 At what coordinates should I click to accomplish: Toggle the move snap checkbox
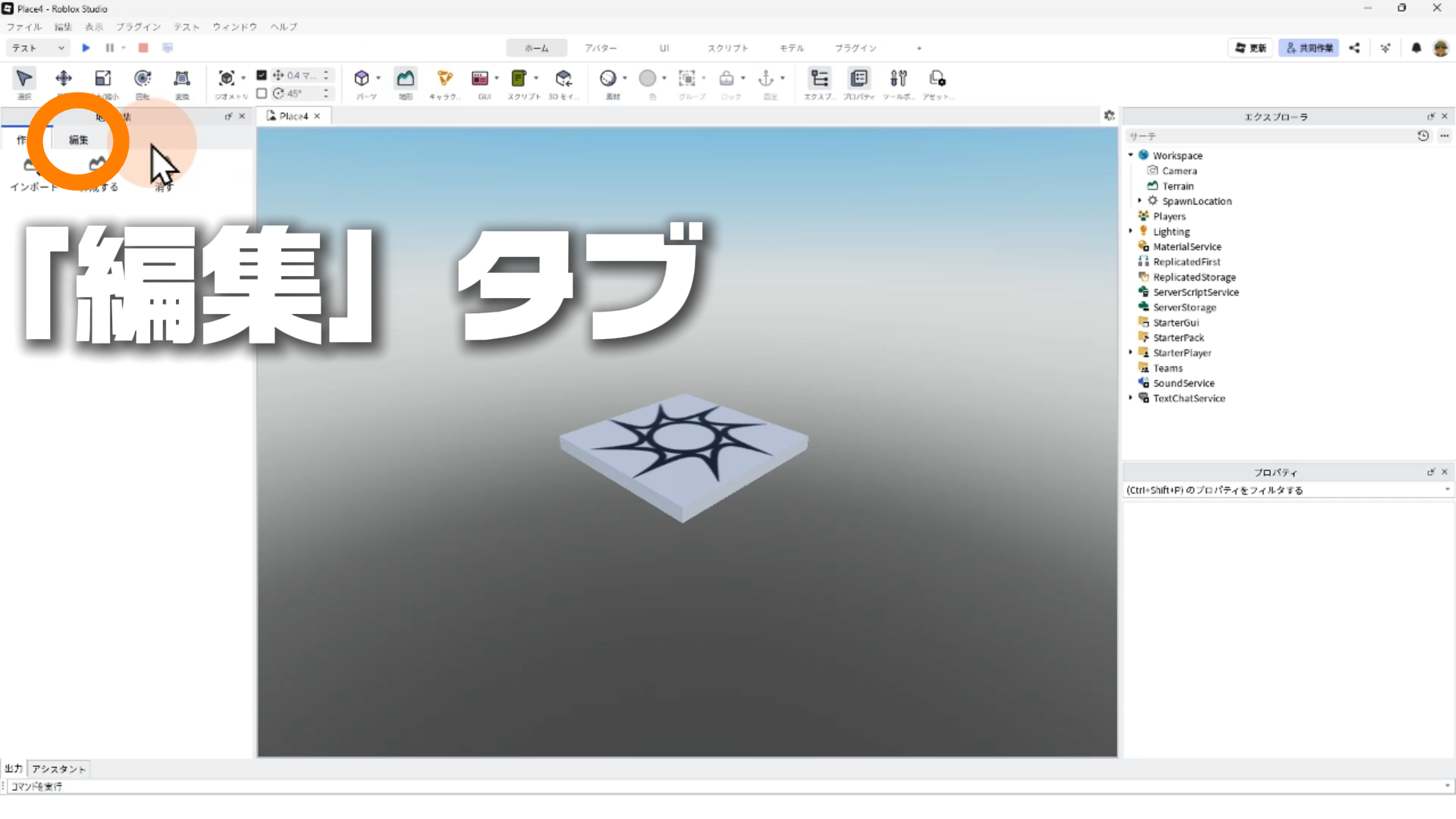262,75
